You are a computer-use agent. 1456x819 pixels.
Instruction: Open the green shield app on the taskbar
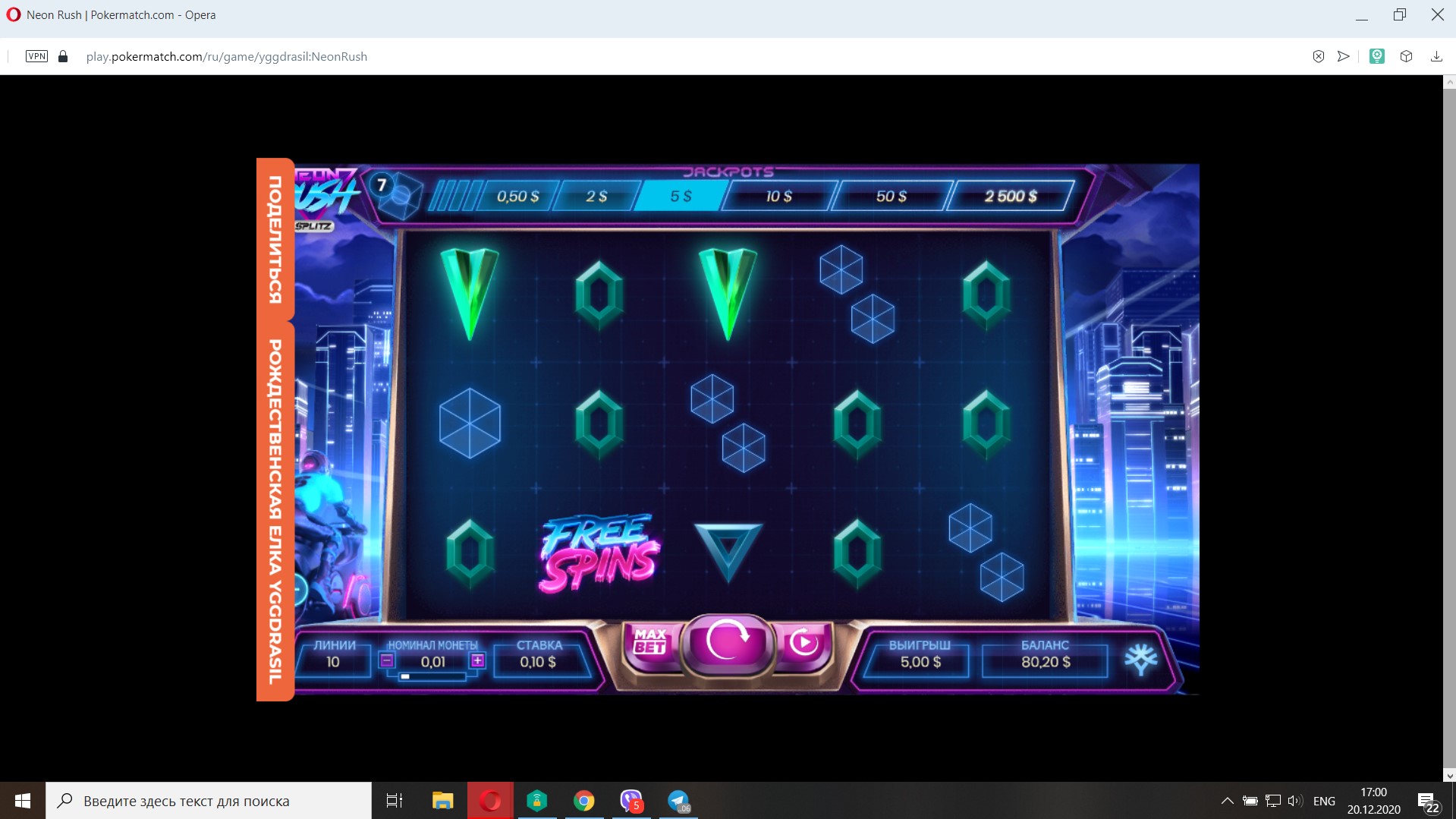pos(537,801)
